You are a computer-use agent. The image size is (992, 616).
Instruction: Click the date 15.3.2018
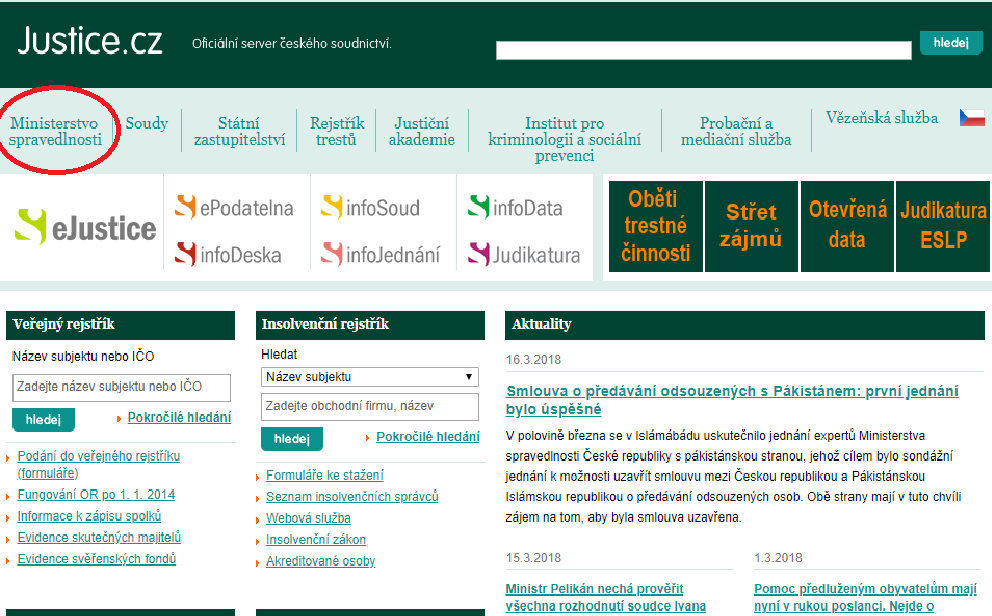coord(533,558)
